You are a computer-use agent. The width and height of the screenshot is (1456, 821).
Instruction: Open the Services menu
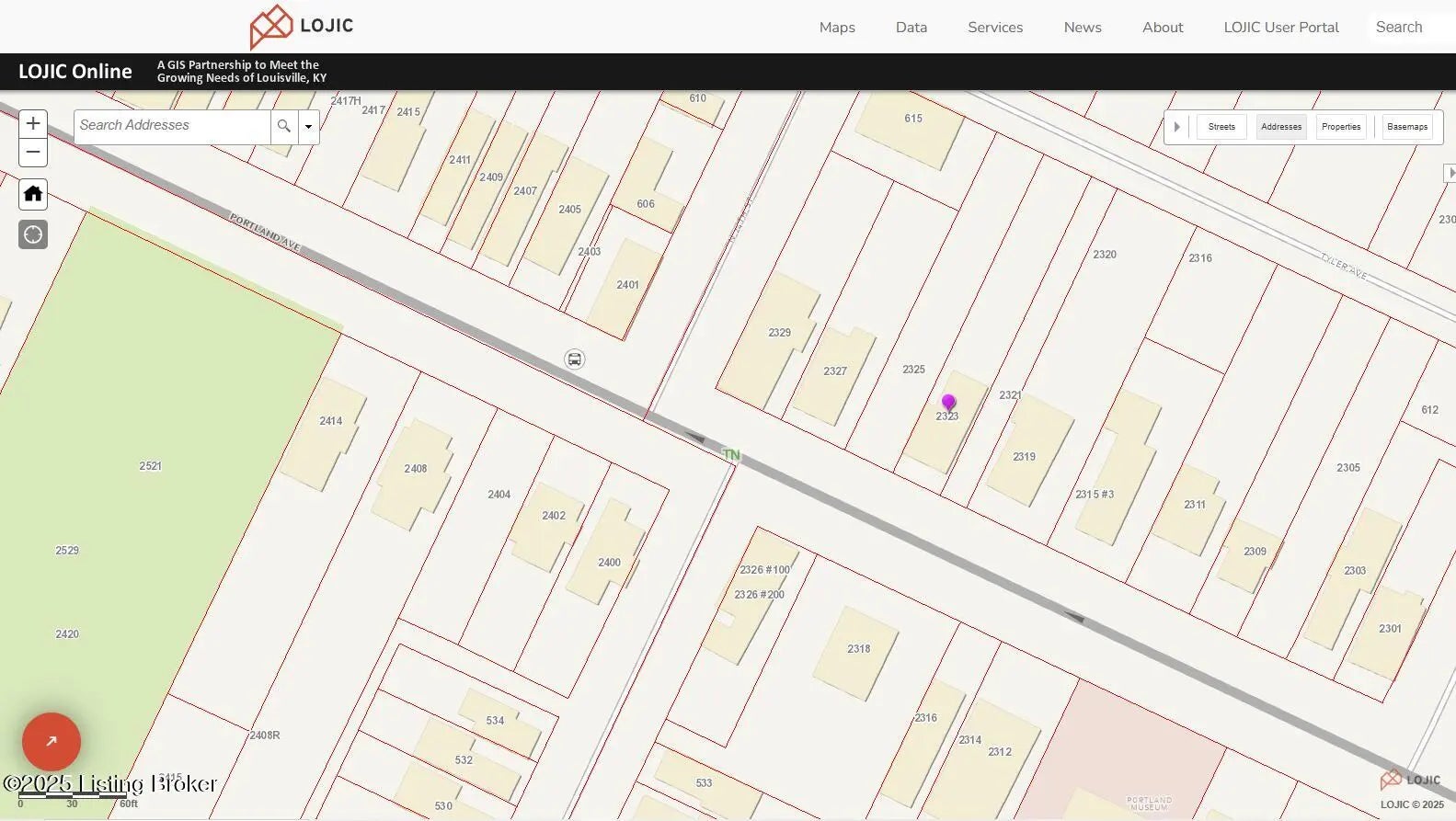click(x=995, y=28)
